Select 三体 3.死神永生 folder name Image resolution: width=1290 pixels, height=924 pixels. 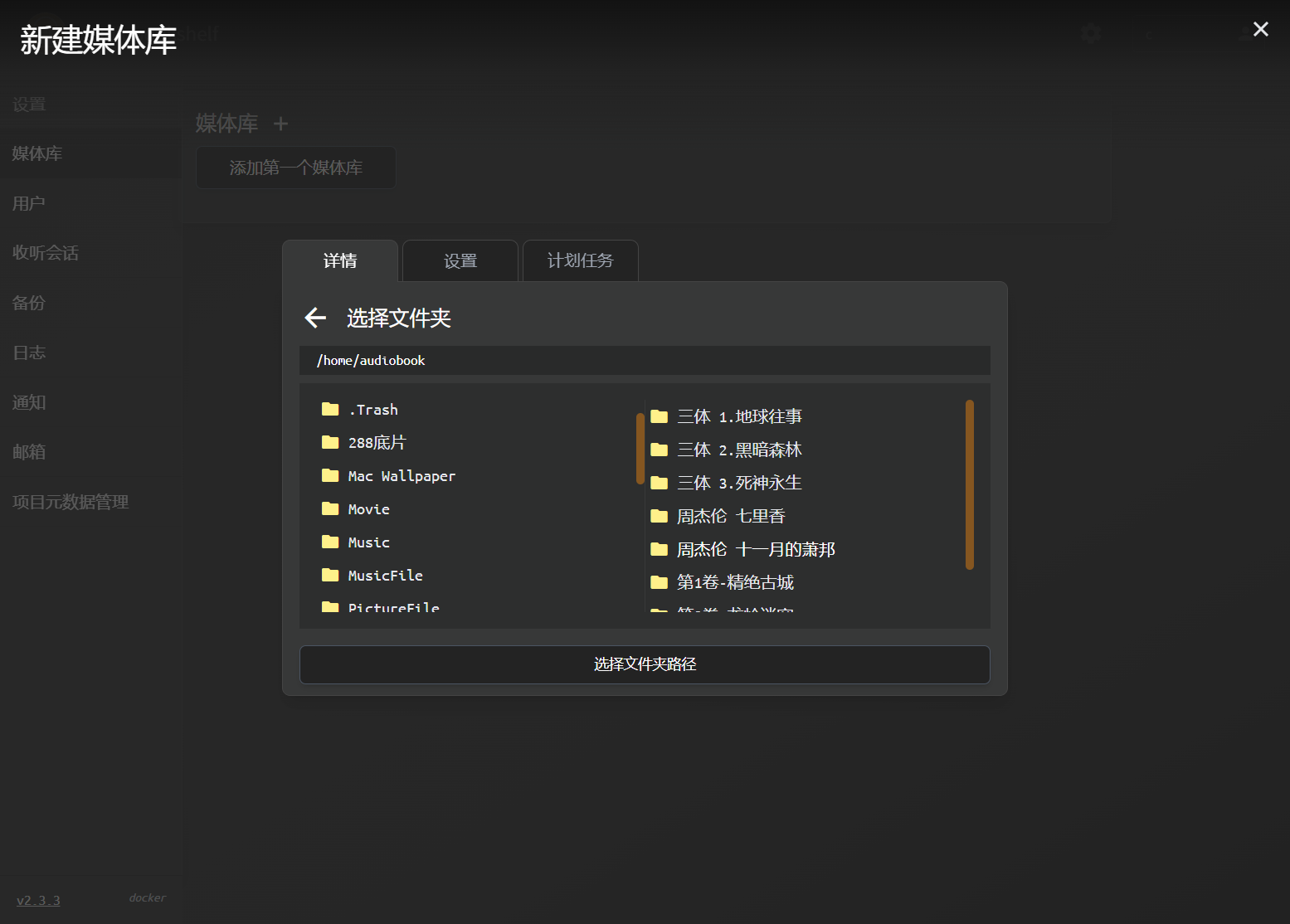click(x=739, y=483)
